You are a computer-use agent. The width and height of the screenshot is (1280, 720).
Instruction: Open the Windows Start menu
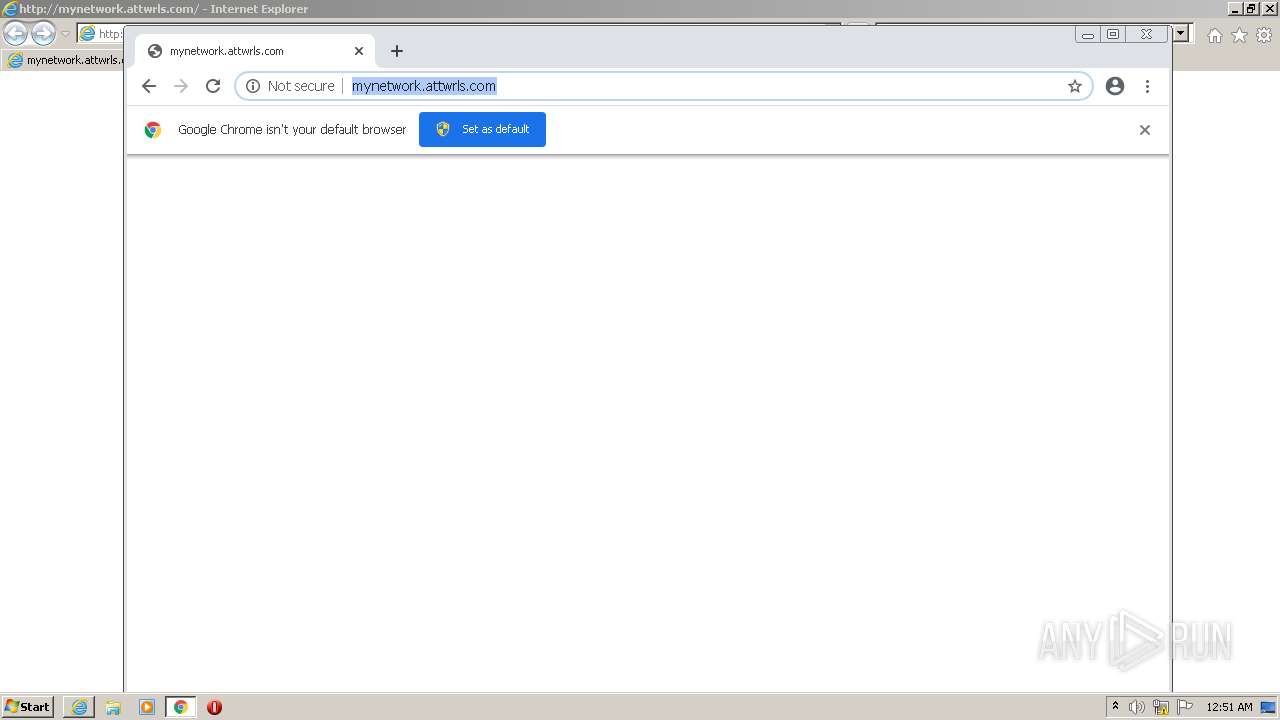click(x=27, y=707)
